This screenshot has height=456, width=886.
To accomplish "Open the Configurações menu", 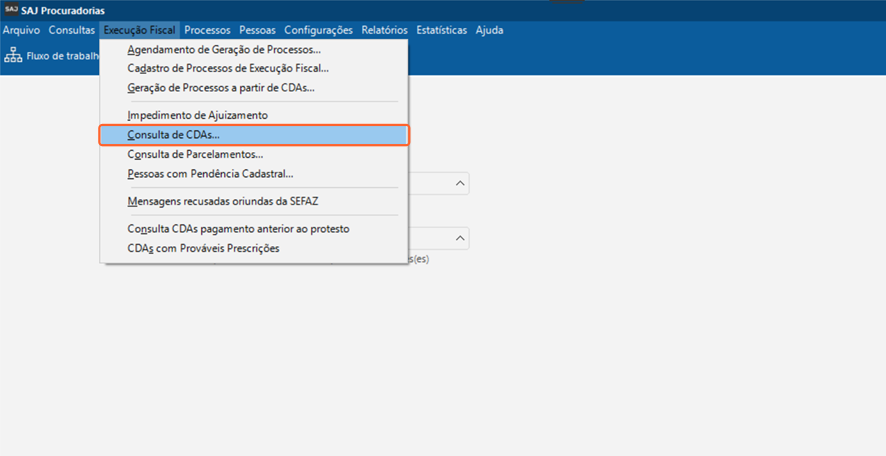I will [318, 31].
